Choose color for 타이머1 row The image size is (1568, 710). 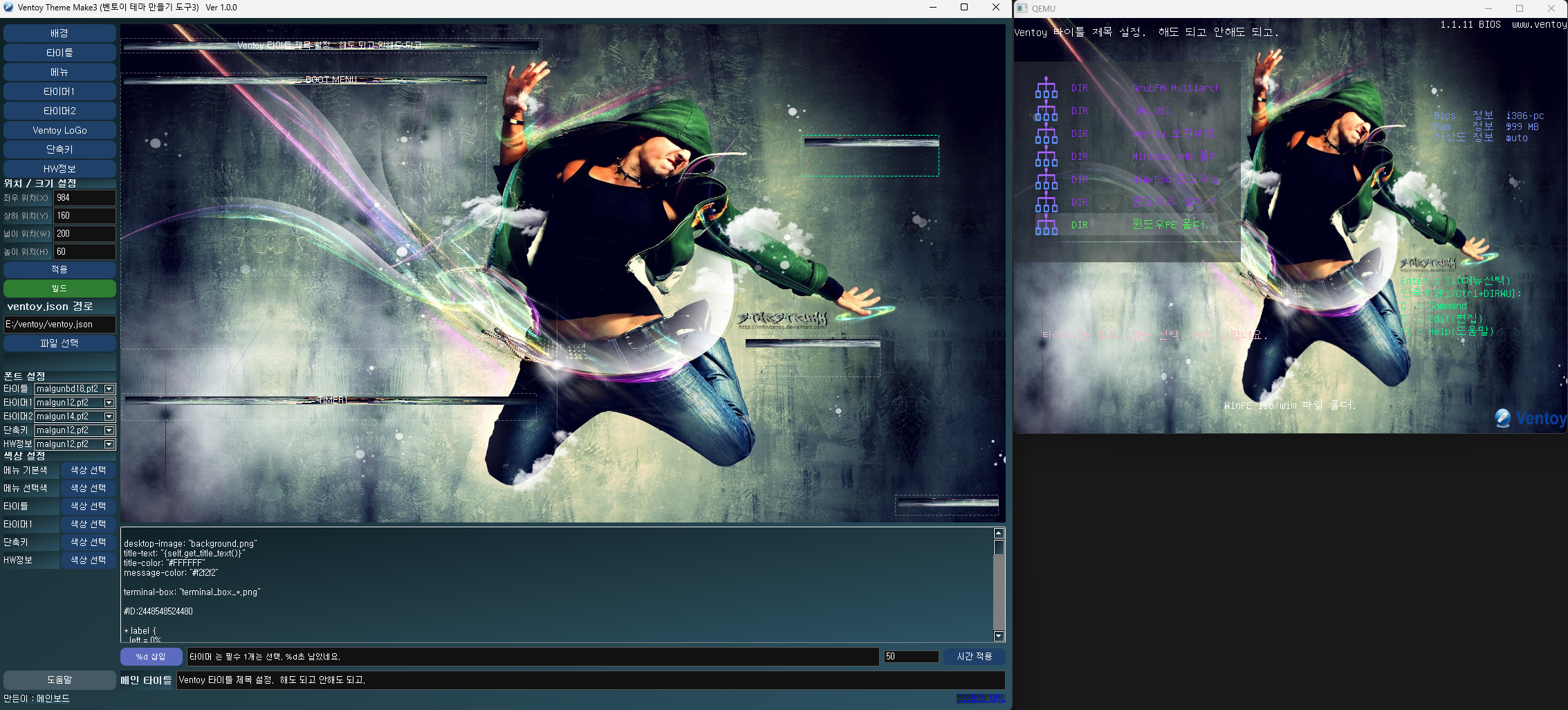pos(88,525)
